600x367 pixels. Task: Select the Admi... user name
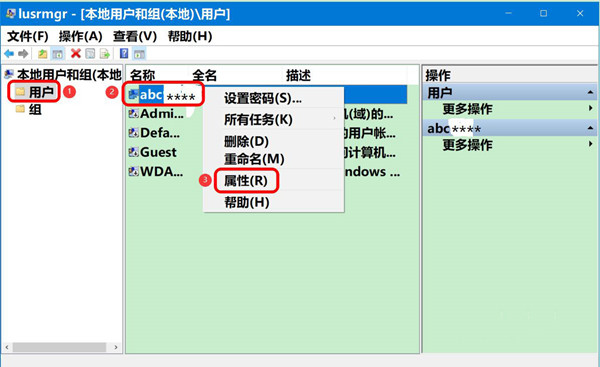[162, 114]
